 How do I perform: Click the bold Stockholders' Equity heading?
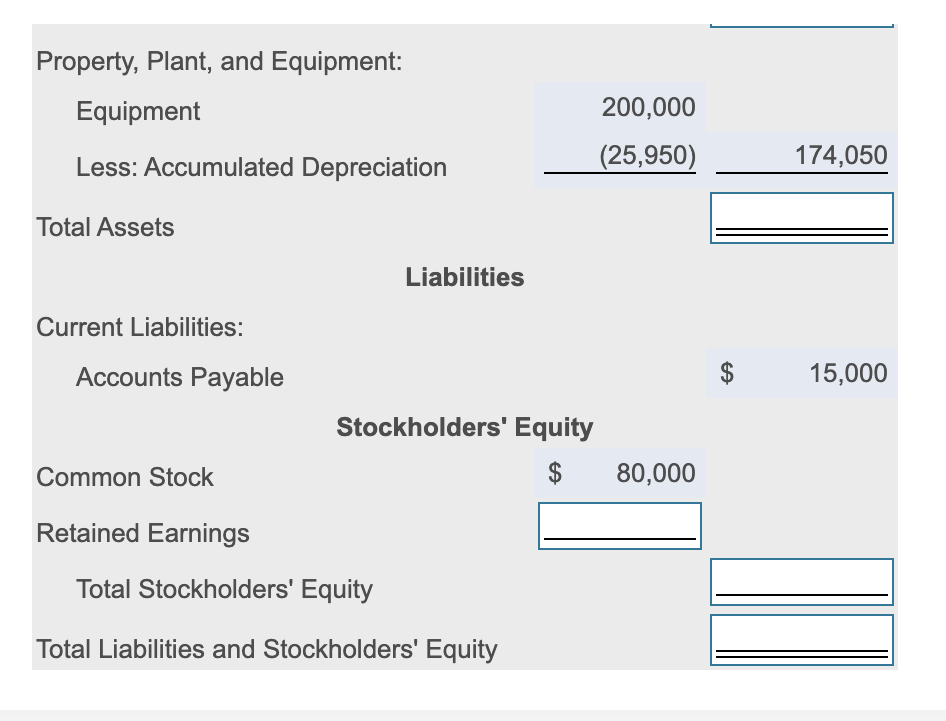(465, 428)
